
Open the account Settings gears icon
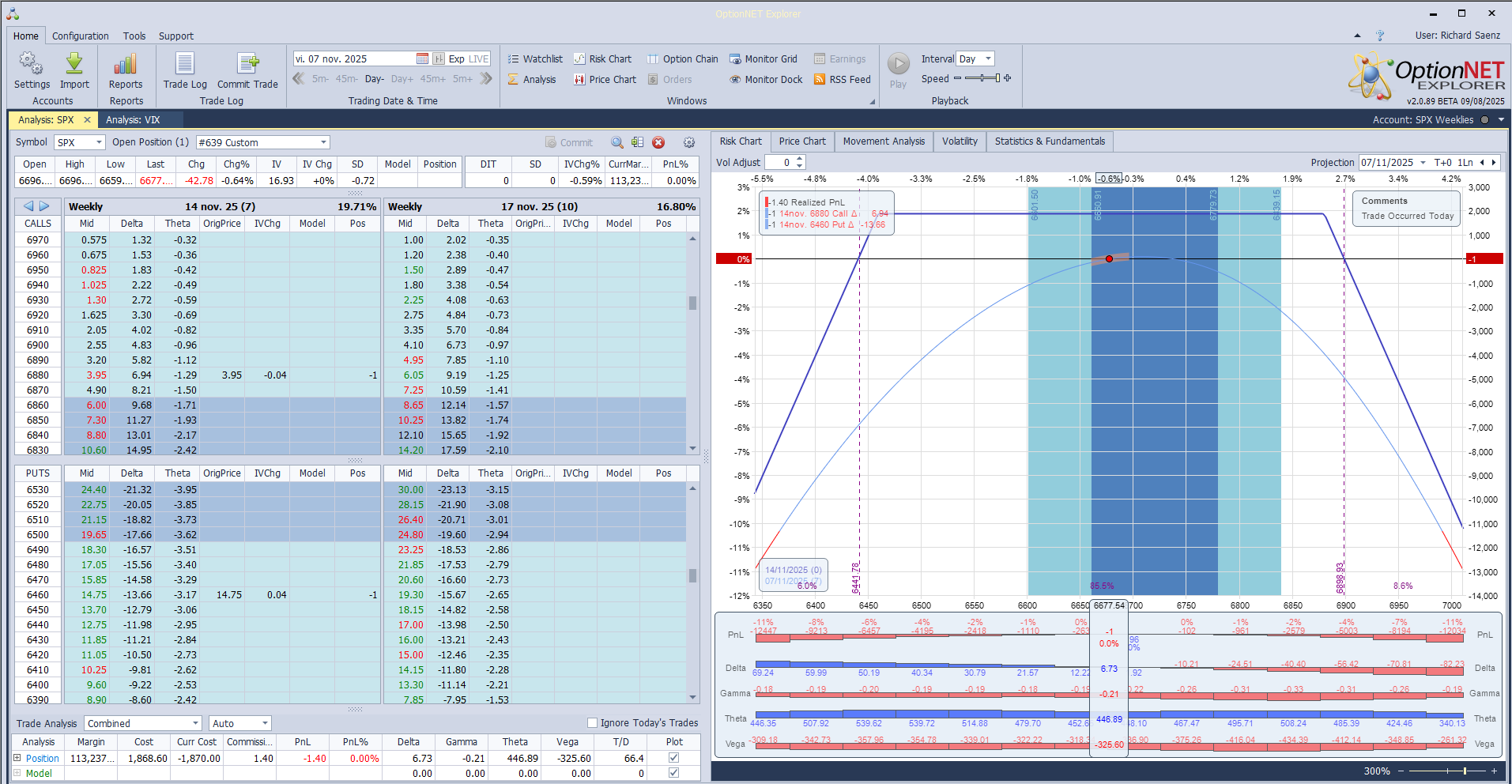[x=32, y=63]
